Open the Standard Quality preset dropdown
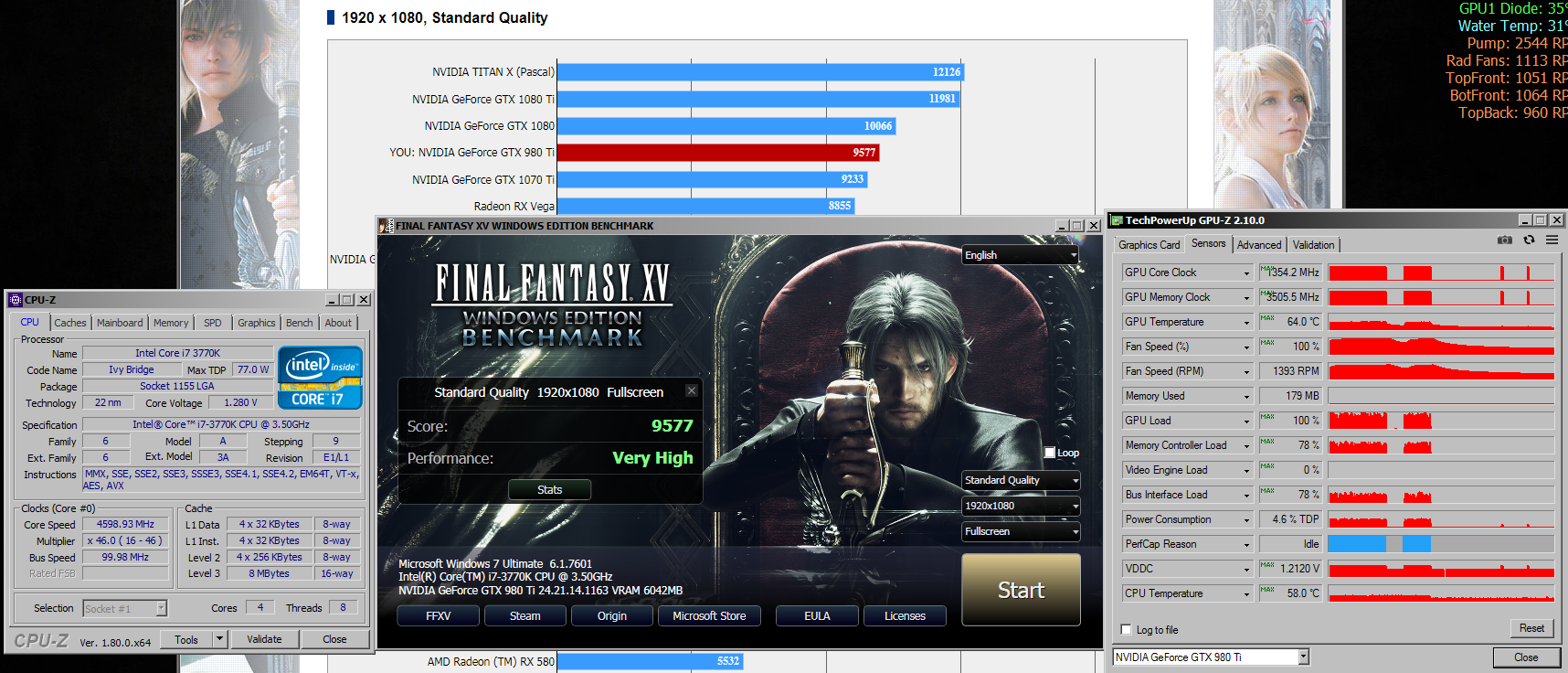Viewport: 1568px width, 673px height. (1022, 480)
